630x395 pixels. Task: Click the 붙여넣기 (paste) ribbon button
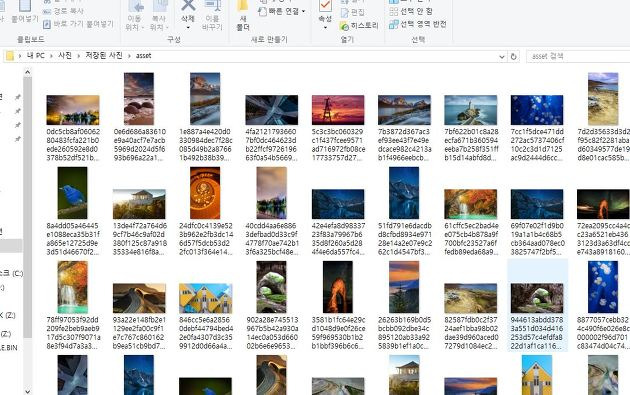(25, 12)
